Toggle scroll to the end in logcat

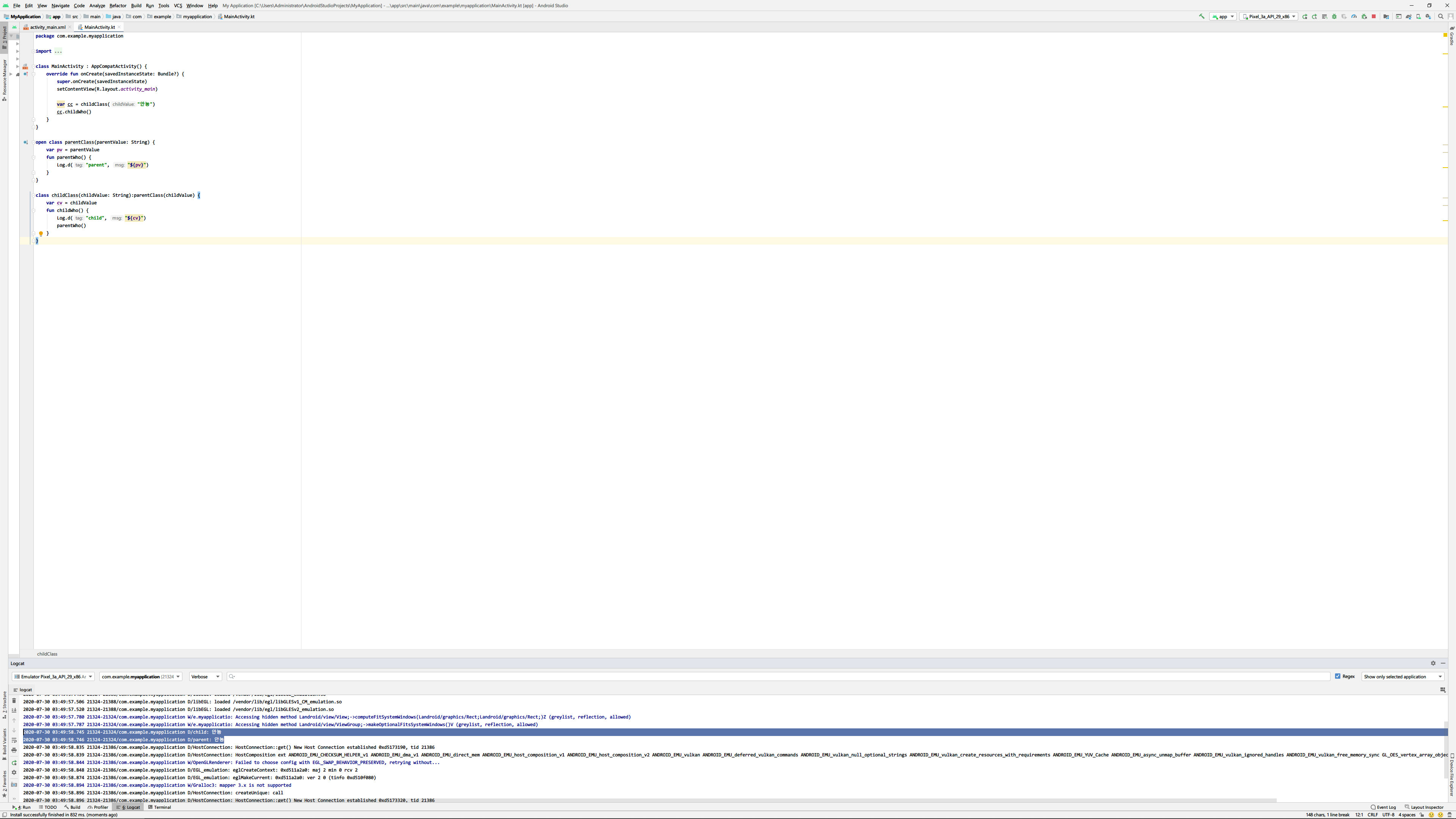click(x=14, y=711)
